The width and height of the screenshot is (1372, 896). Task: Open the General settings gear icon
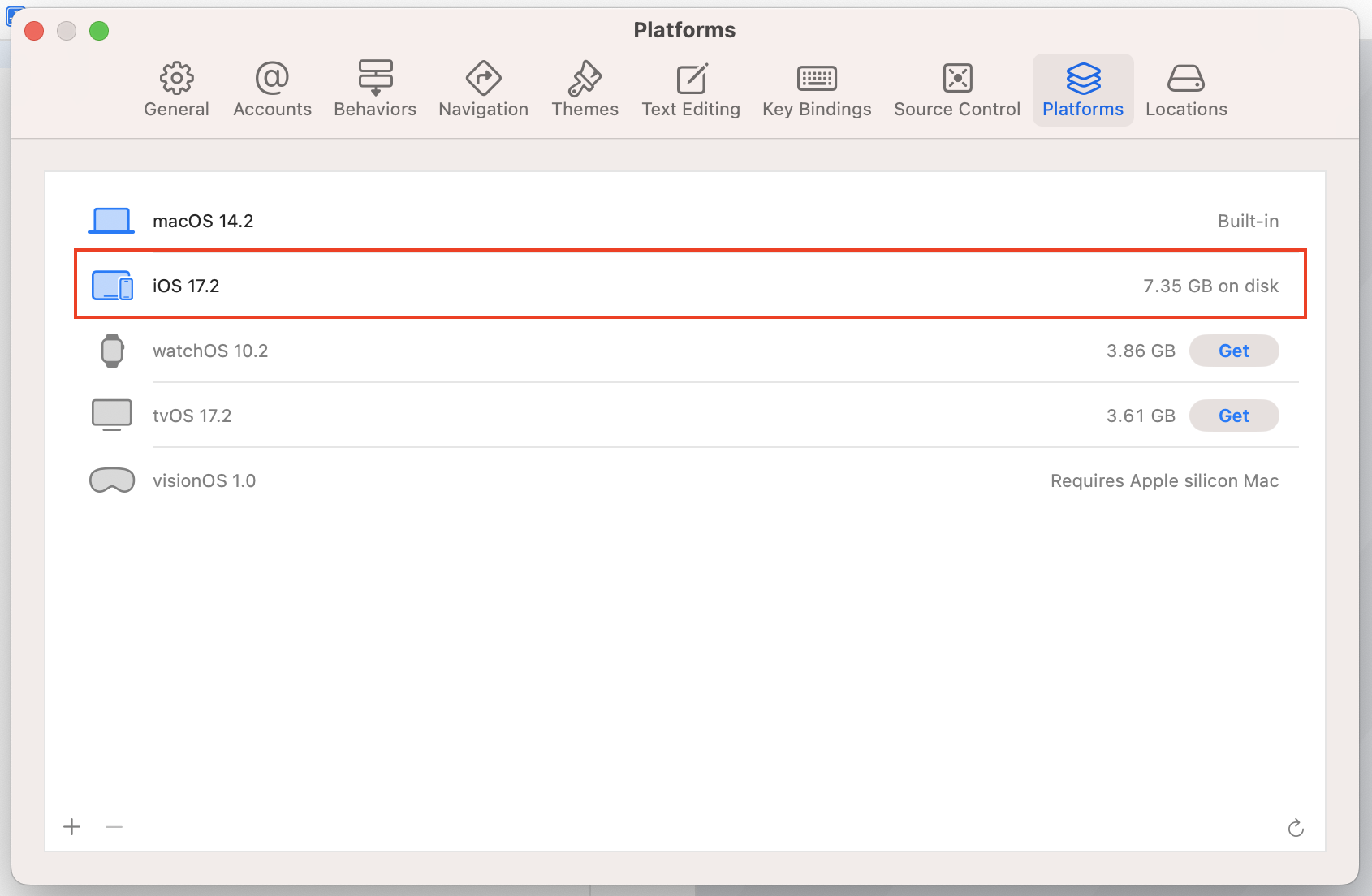pos(176,78)
